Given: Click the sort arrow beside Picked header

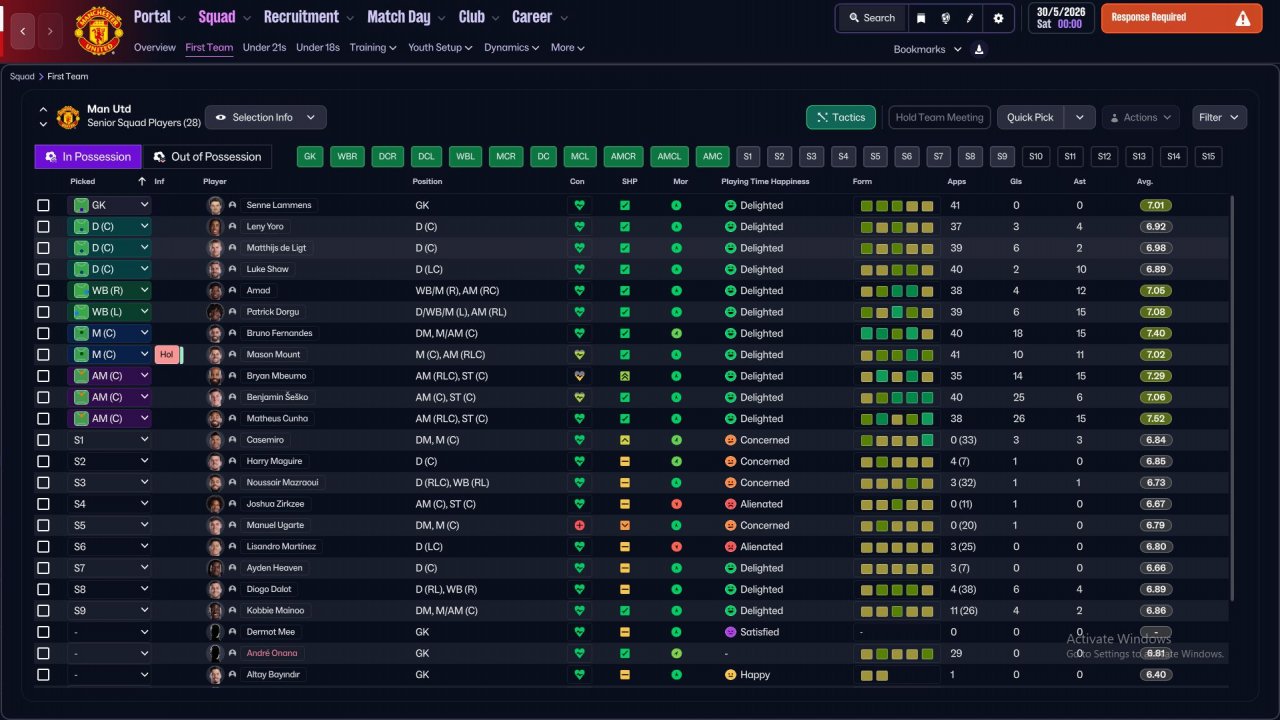Looking at the screenshot, I should click(141, 182).
